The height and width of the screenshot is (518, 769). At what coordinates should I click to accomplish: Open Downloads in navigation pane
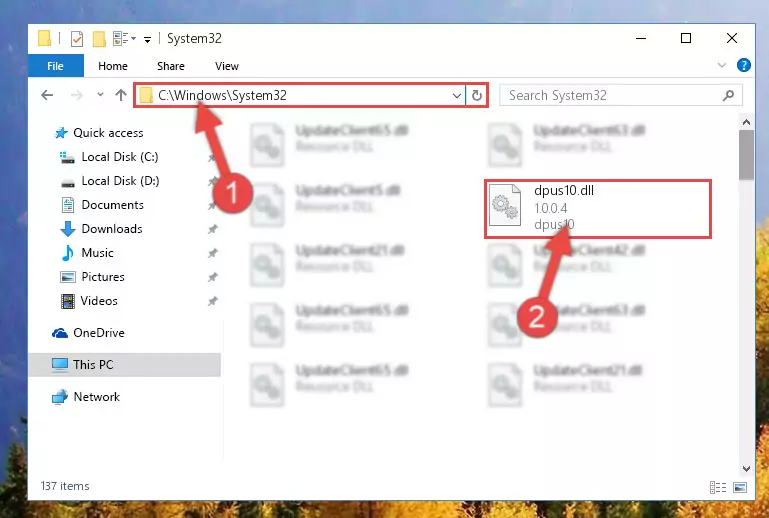pyautogui.click(x=112, y=229)
